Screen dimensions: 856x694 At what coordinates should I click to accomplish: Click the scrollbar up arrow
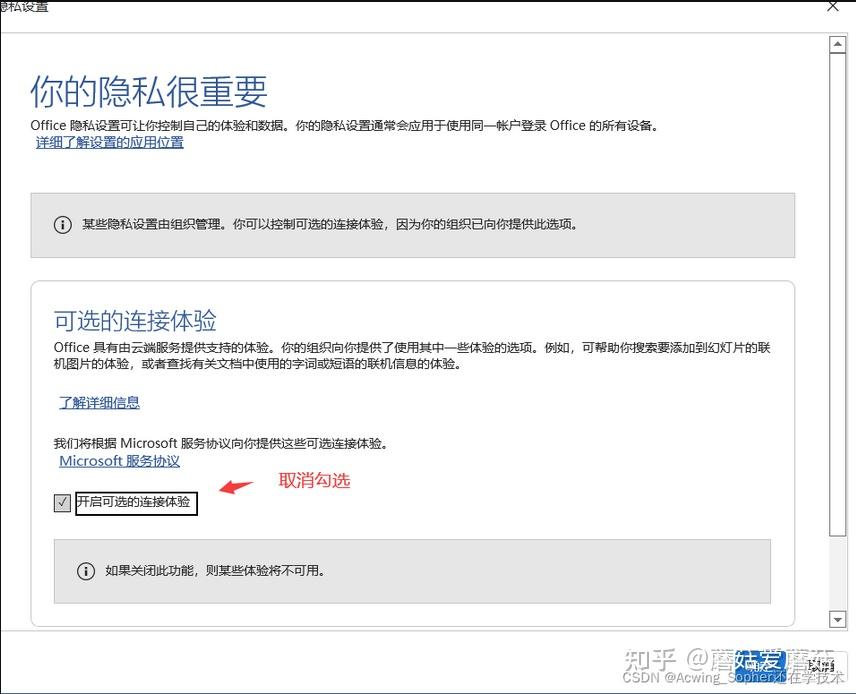coord(838,43)
